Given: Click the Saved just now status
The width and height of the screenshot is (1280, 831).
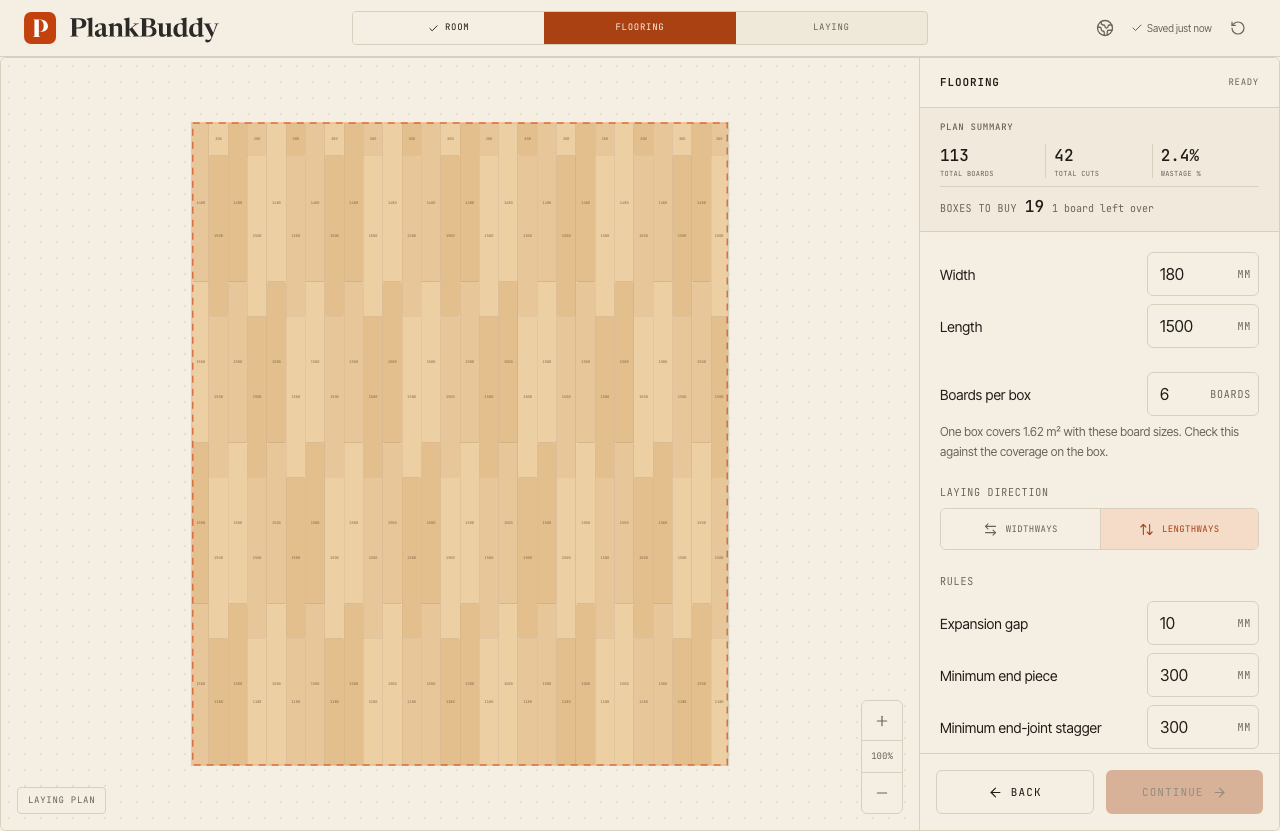Looking at the screenshot, I should (x=1172, y=28).
